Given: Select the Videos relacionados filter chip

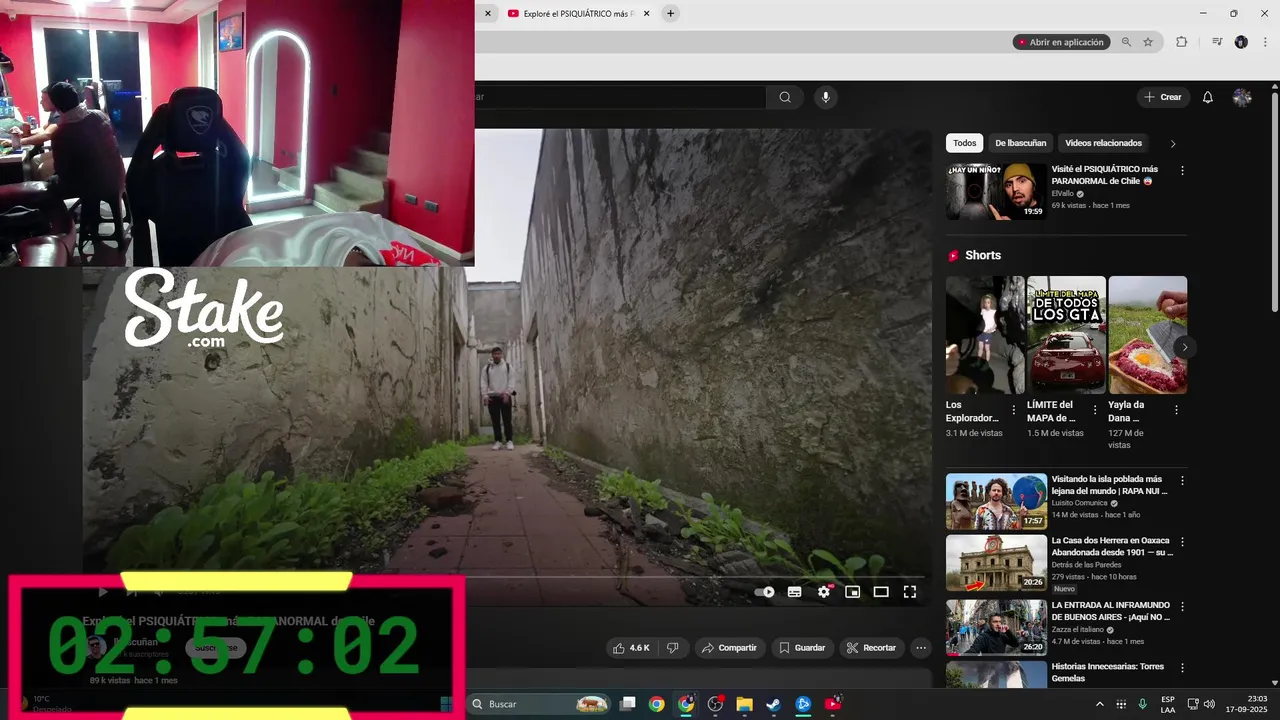Looking at the screenshot, I should click(x=1103, y=143).
